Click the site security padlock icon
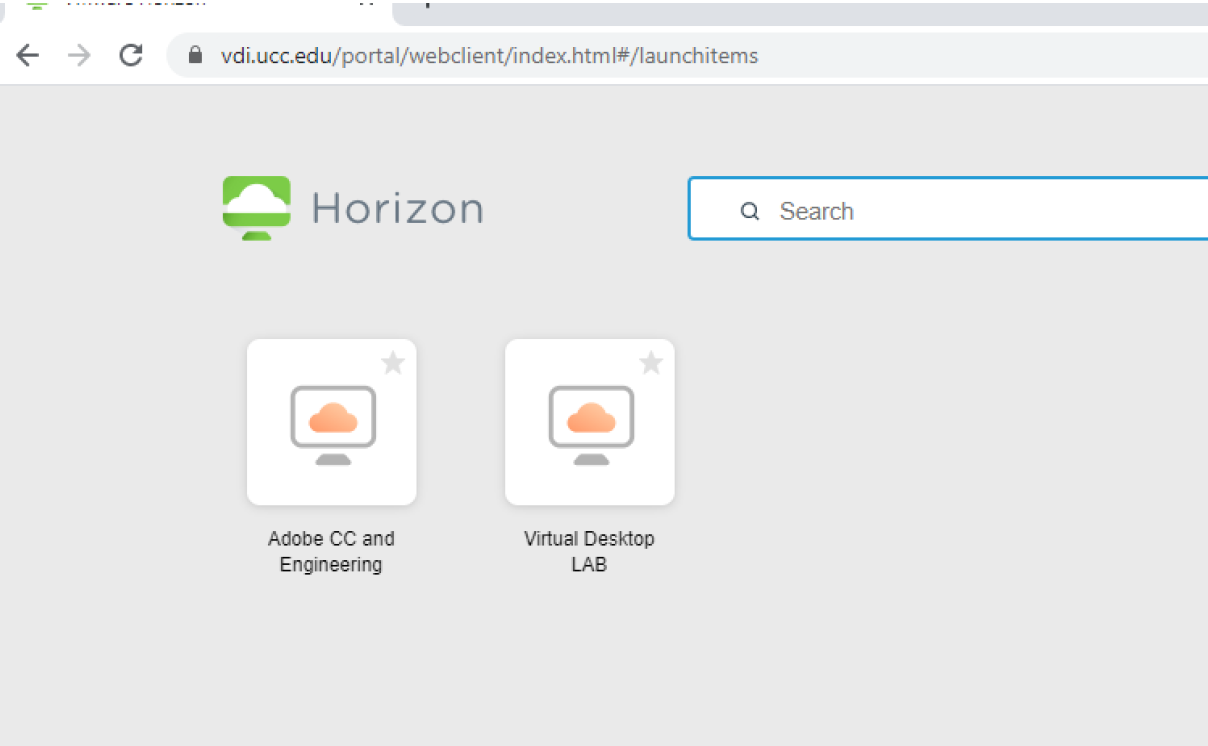 (194, 55)
